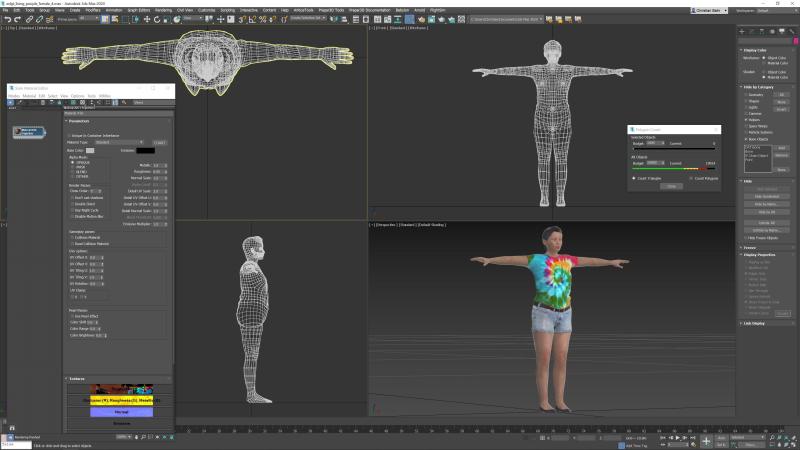The height and width of the screenshot is (450, 800).
Task: Click Go to Start playback control
Action: click(x=663, y=438)
